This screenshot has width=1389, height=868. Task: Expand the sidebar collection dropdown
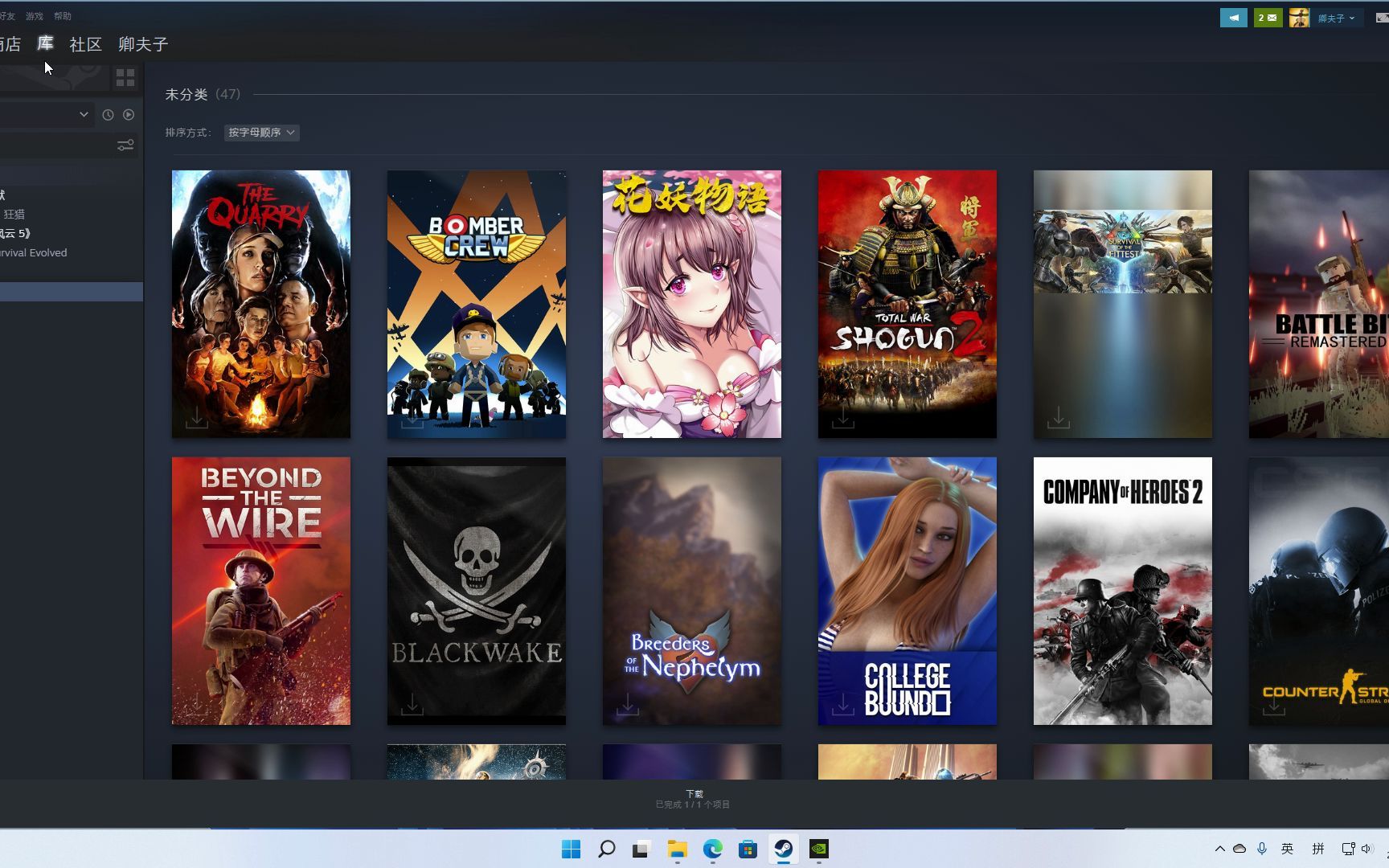(84, 115)
